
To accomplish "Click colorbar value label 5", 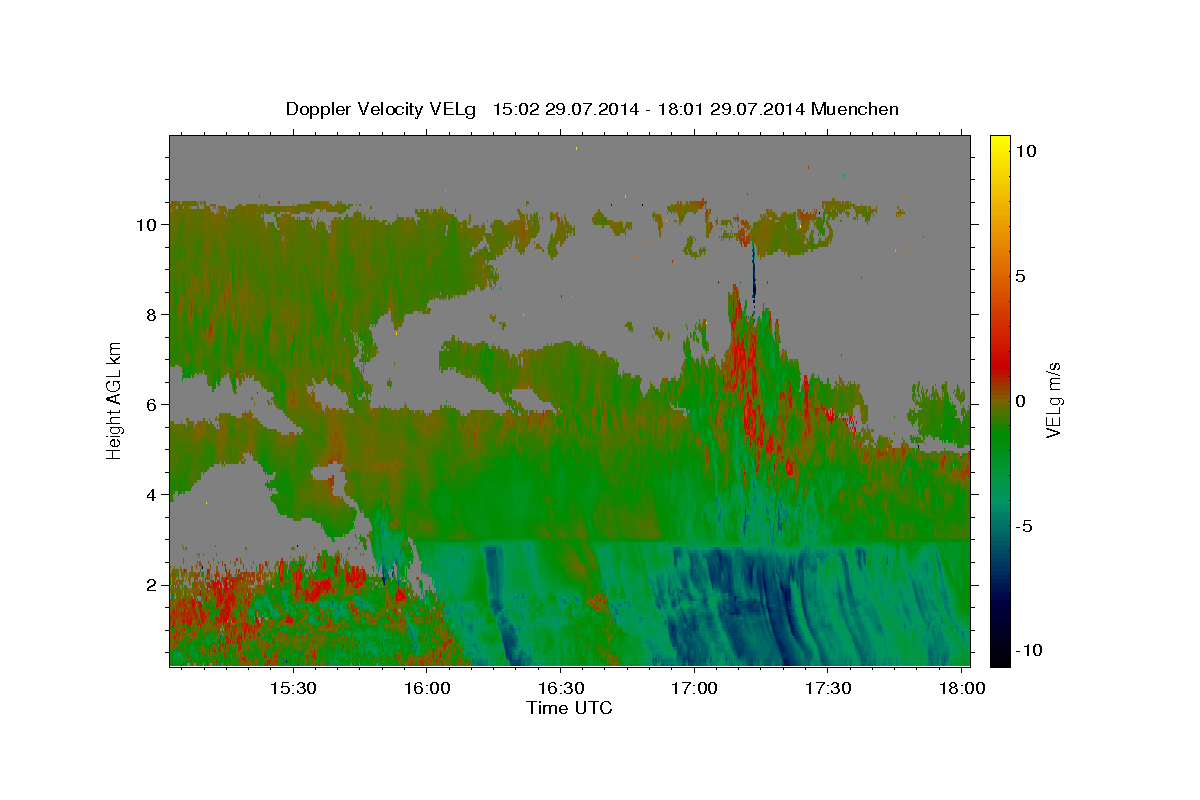I will (x=1021, y=276).
